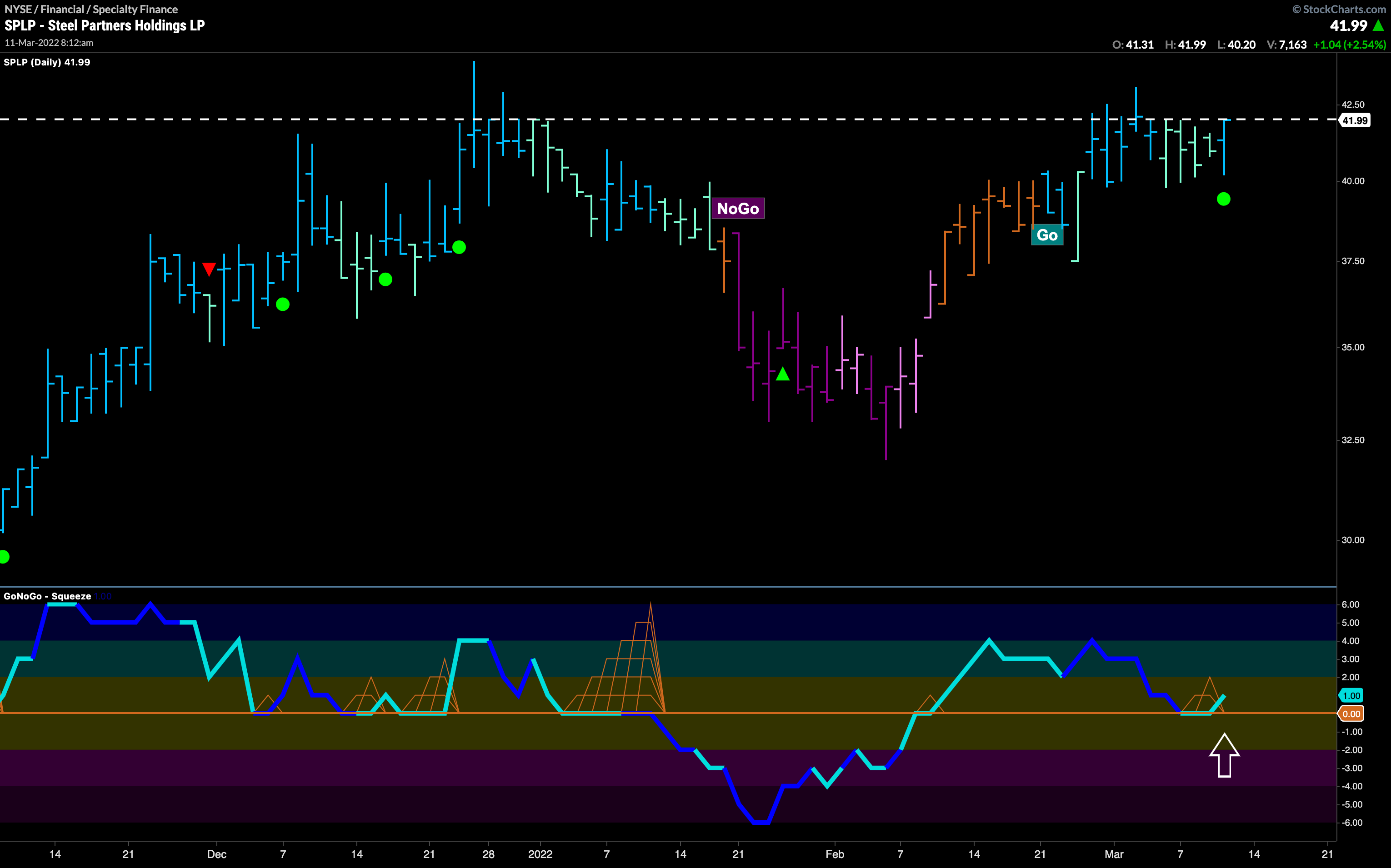Screen dimensions: 1391x868
Task: Click the 32.50 price axis label
Action: point(1352,440)
